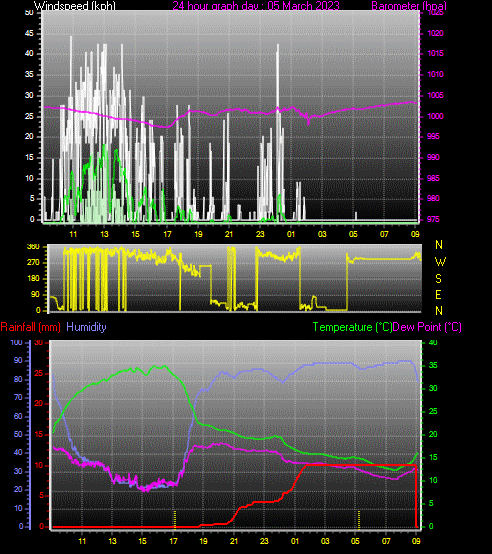Click the yellow dotted marker near hour 05
492x554 pixels.
(x=359, y=520)
